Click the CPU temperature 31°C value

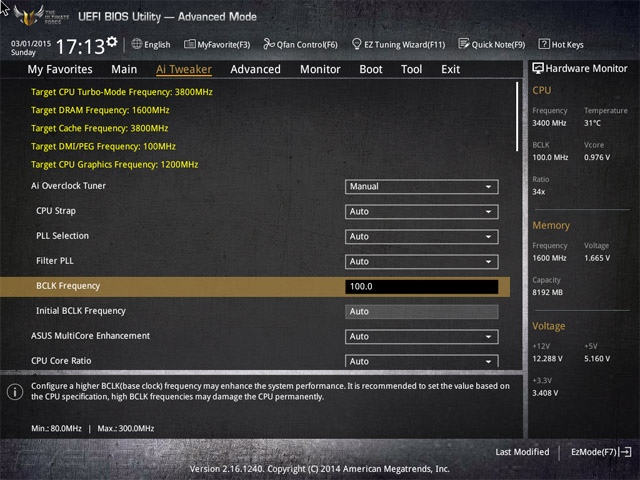[592, 123]
